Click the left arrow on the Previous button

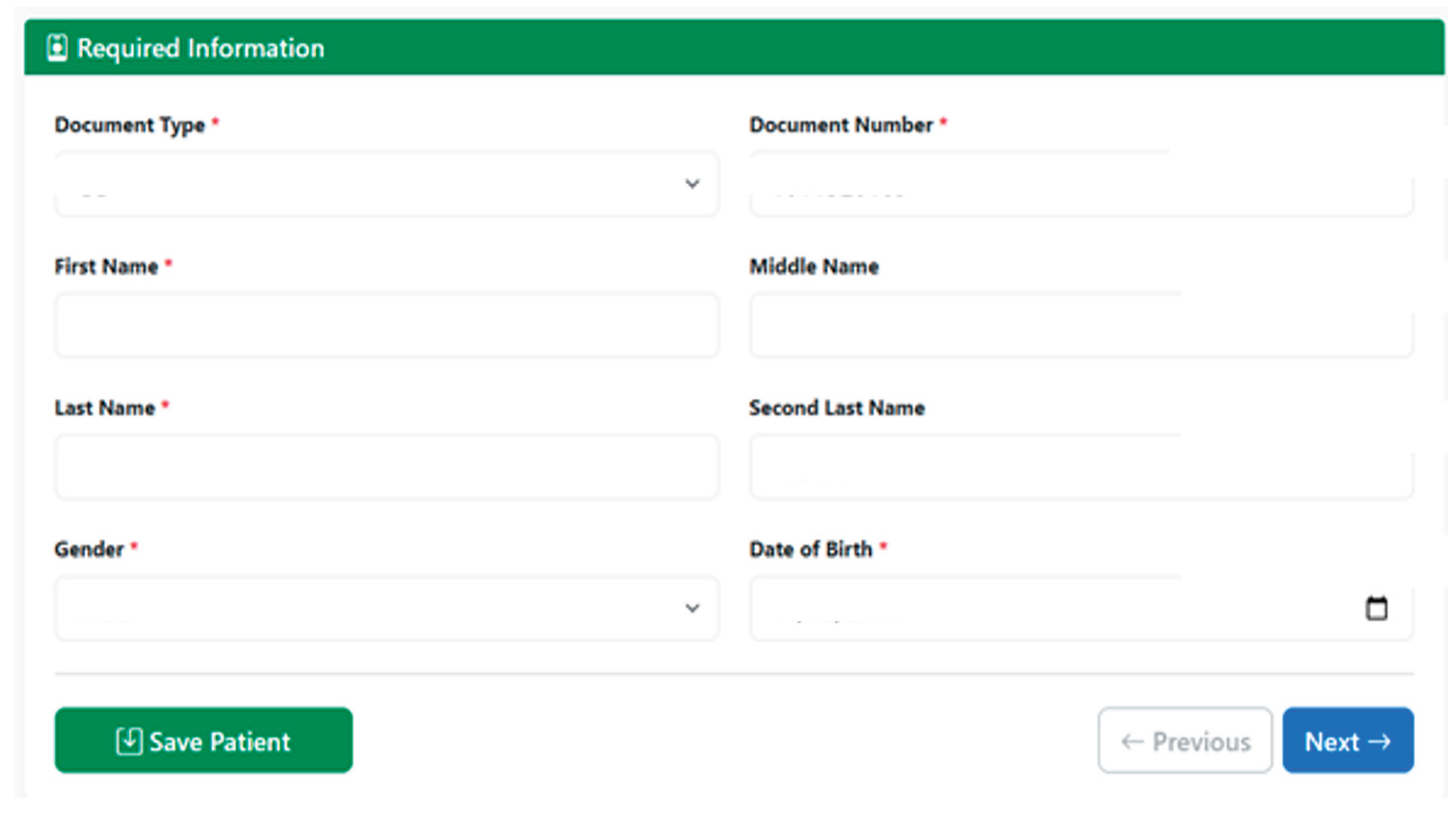pos(1132,741)
